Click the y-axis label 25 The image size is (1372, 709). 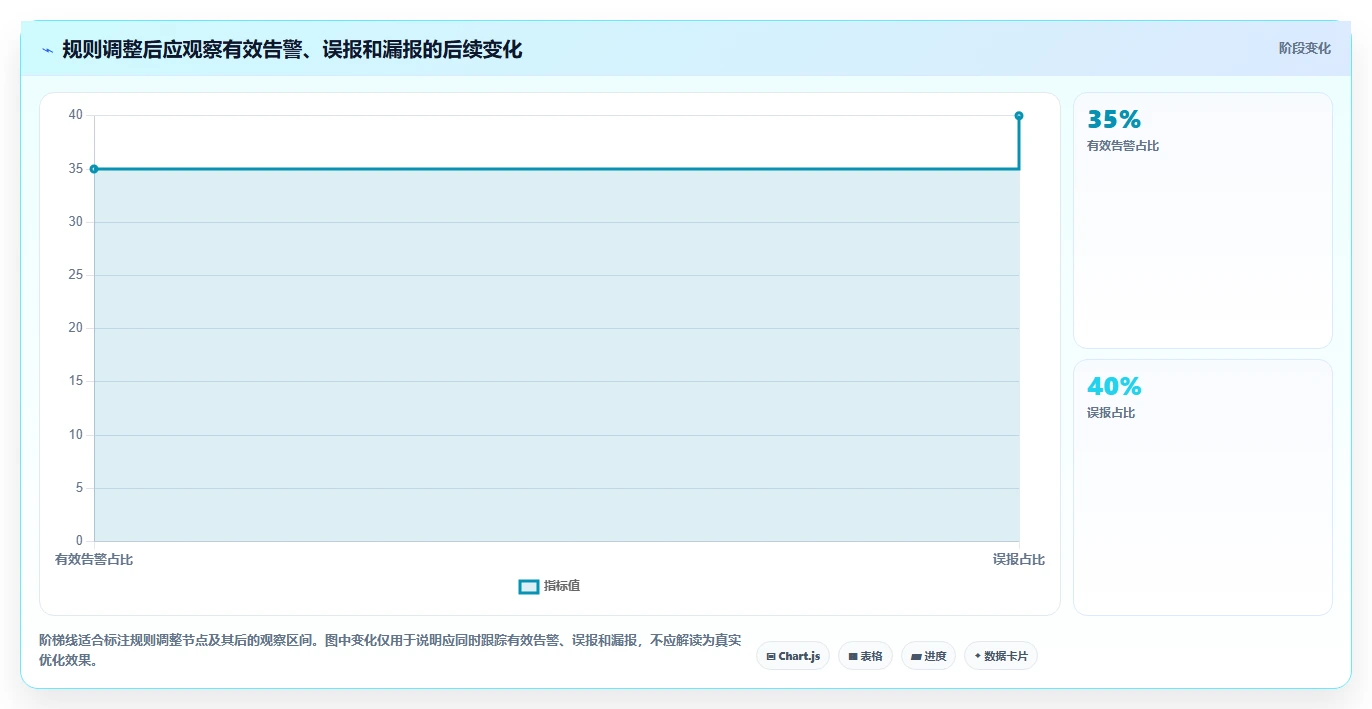click(76, 275)
